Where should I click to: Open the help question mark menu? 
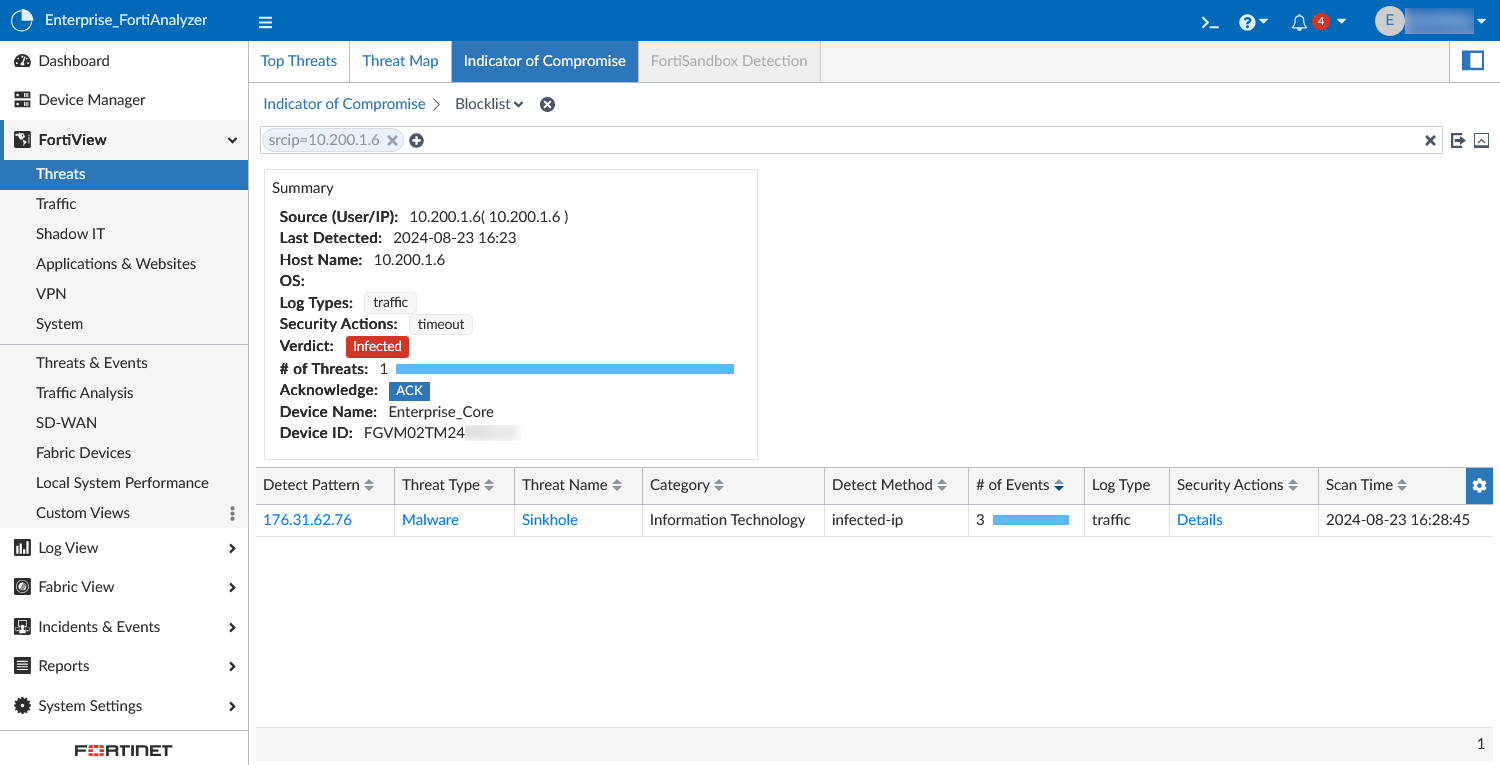pyautogui.click(x=1247, y=22)
